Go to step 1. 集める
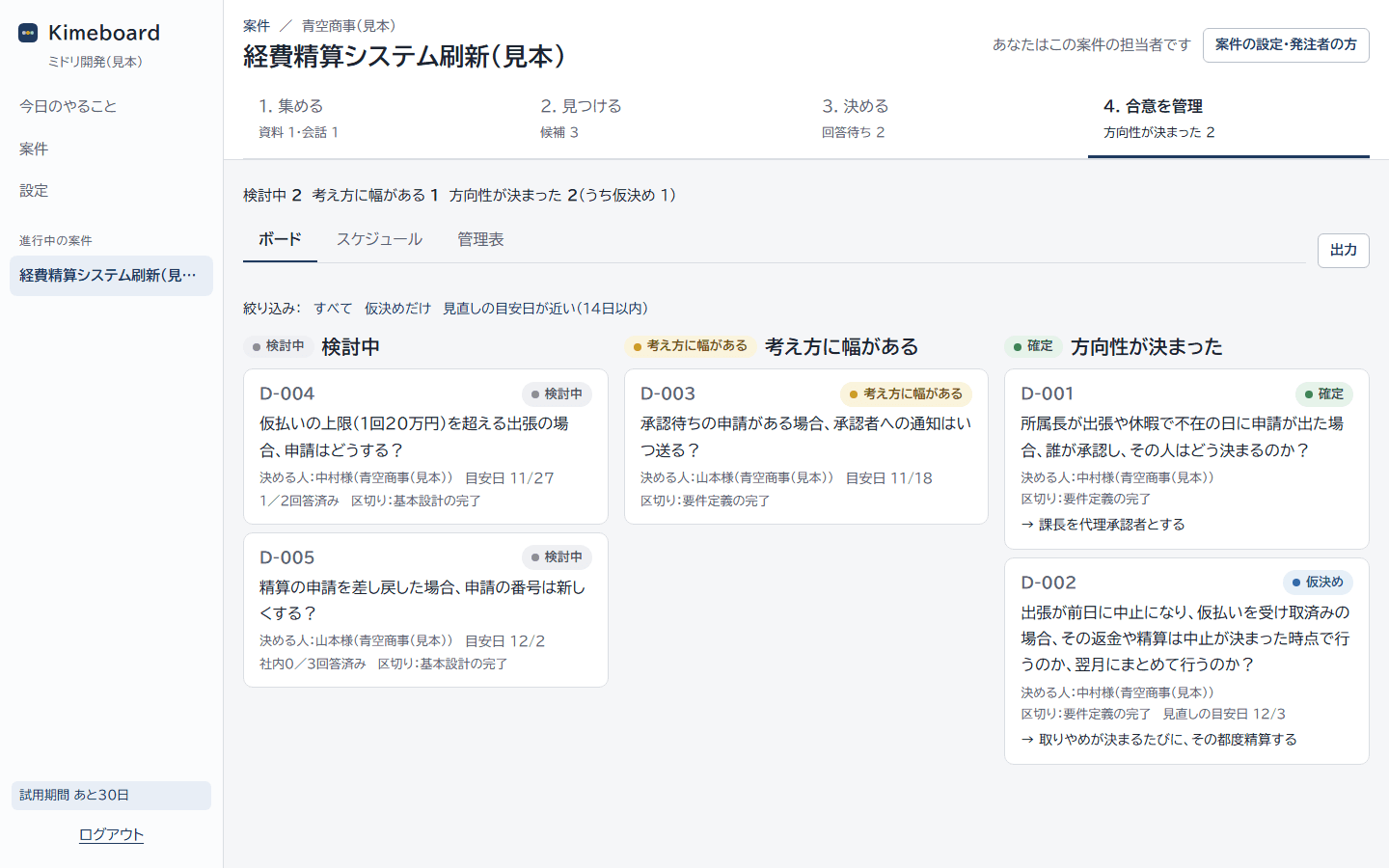Viewport: 1389px width, 868px height. pyautogui.click(x=384, y=119)
